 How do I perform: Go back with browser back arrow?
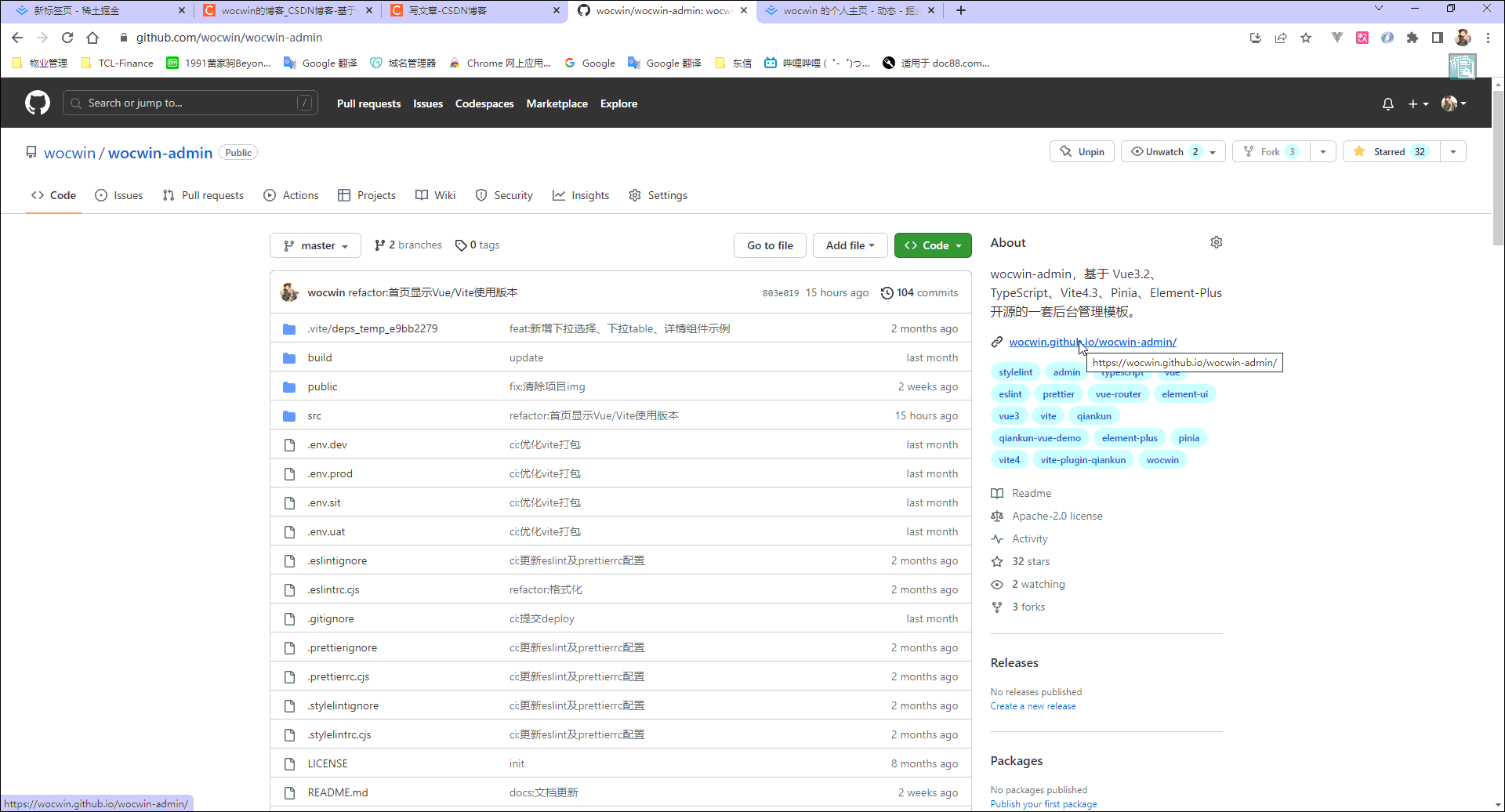coord(17,38)
